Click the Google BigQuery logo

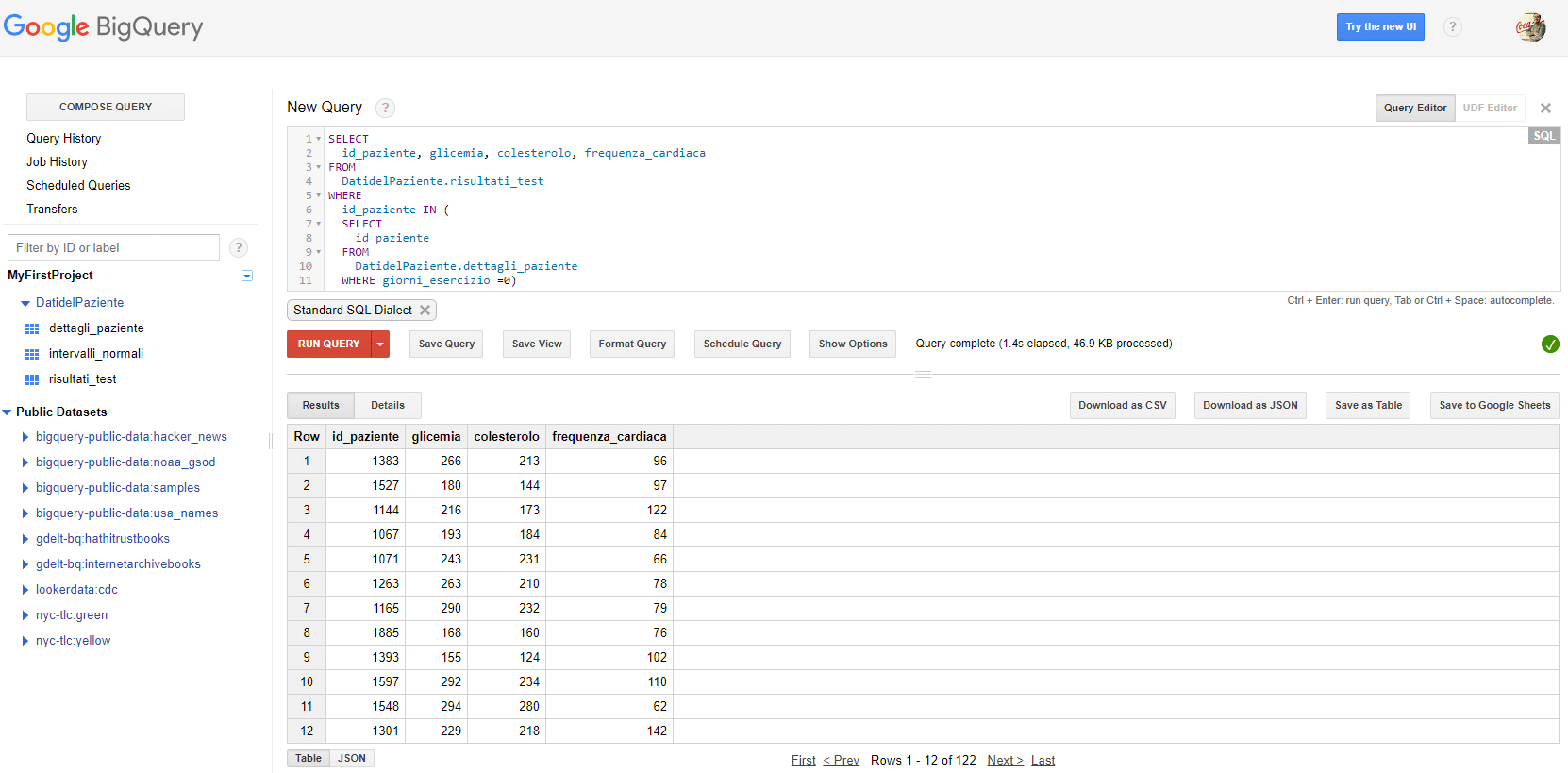click(103, 27)
